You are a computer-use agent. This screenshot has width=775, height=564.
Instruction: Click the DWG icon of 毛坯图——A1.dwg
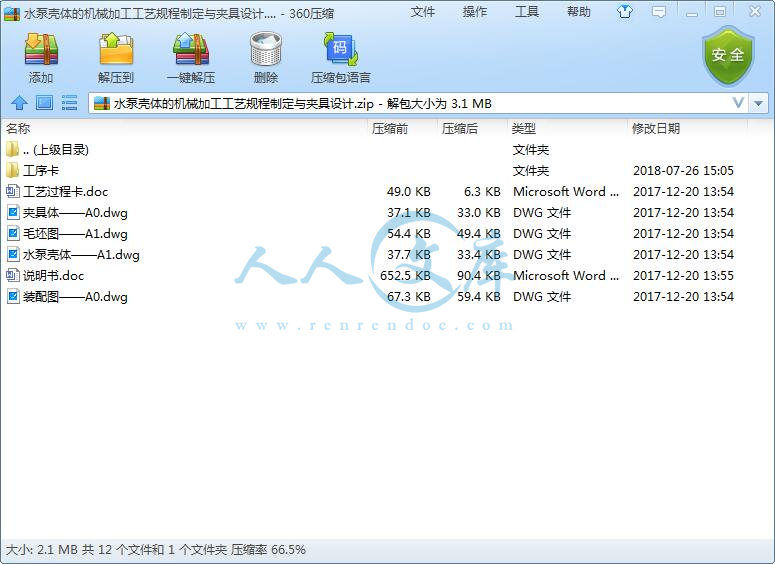13,234
